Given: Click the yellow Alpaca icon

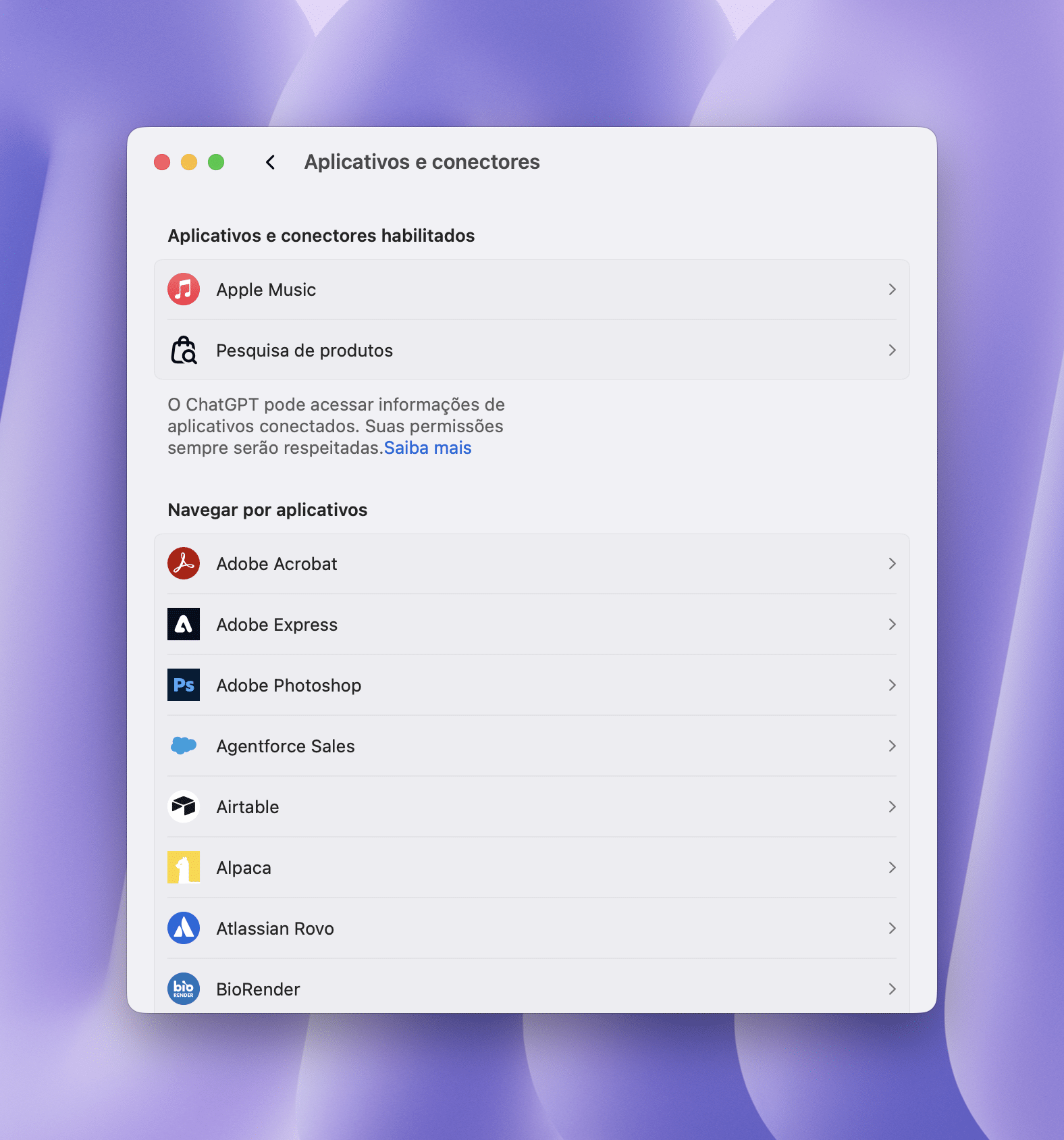Looking at the screenshot, I should [184, 868].
